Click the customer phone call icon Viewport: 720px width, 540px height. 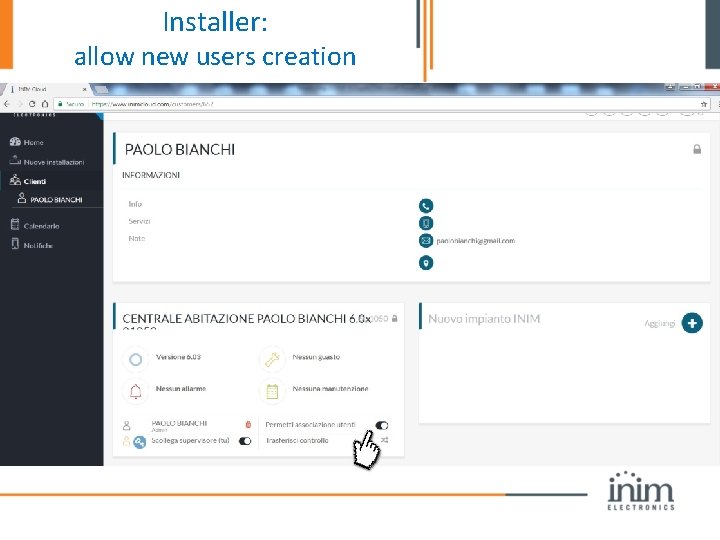[x=426, y=206]
